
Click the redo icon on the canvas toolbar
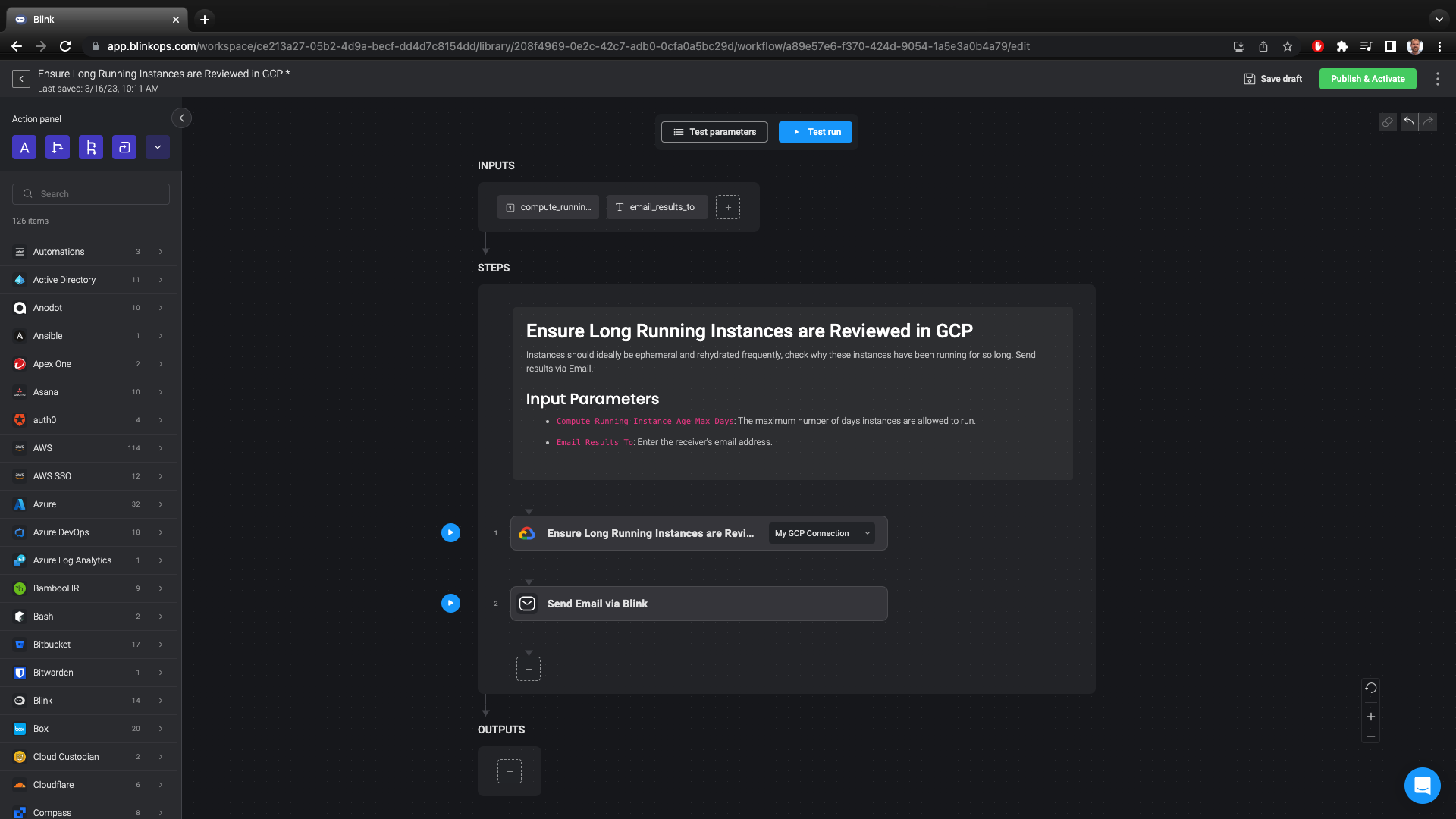(1428, 121)
